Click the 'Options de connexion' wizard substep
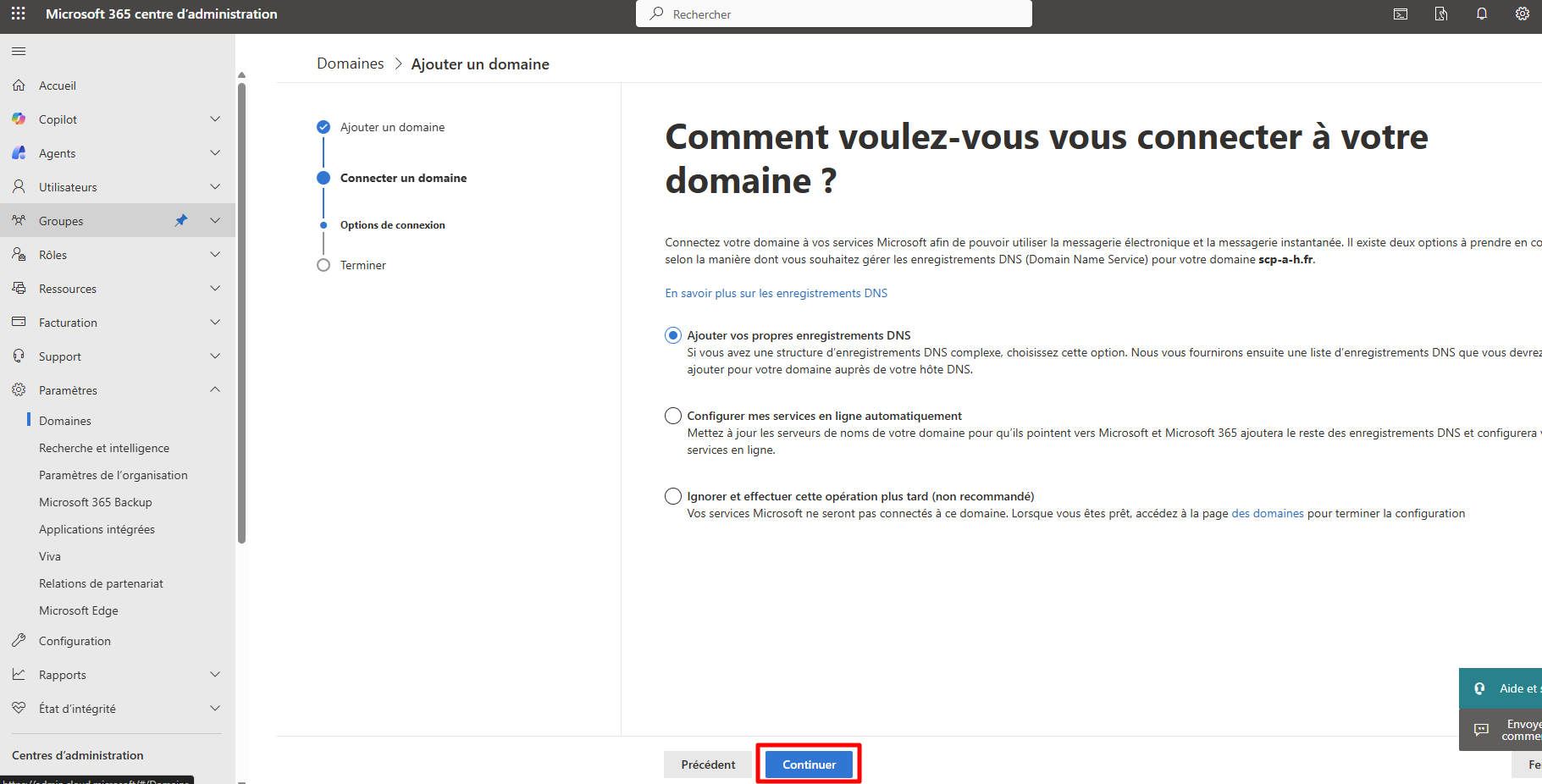 click(x=392, y=225)
